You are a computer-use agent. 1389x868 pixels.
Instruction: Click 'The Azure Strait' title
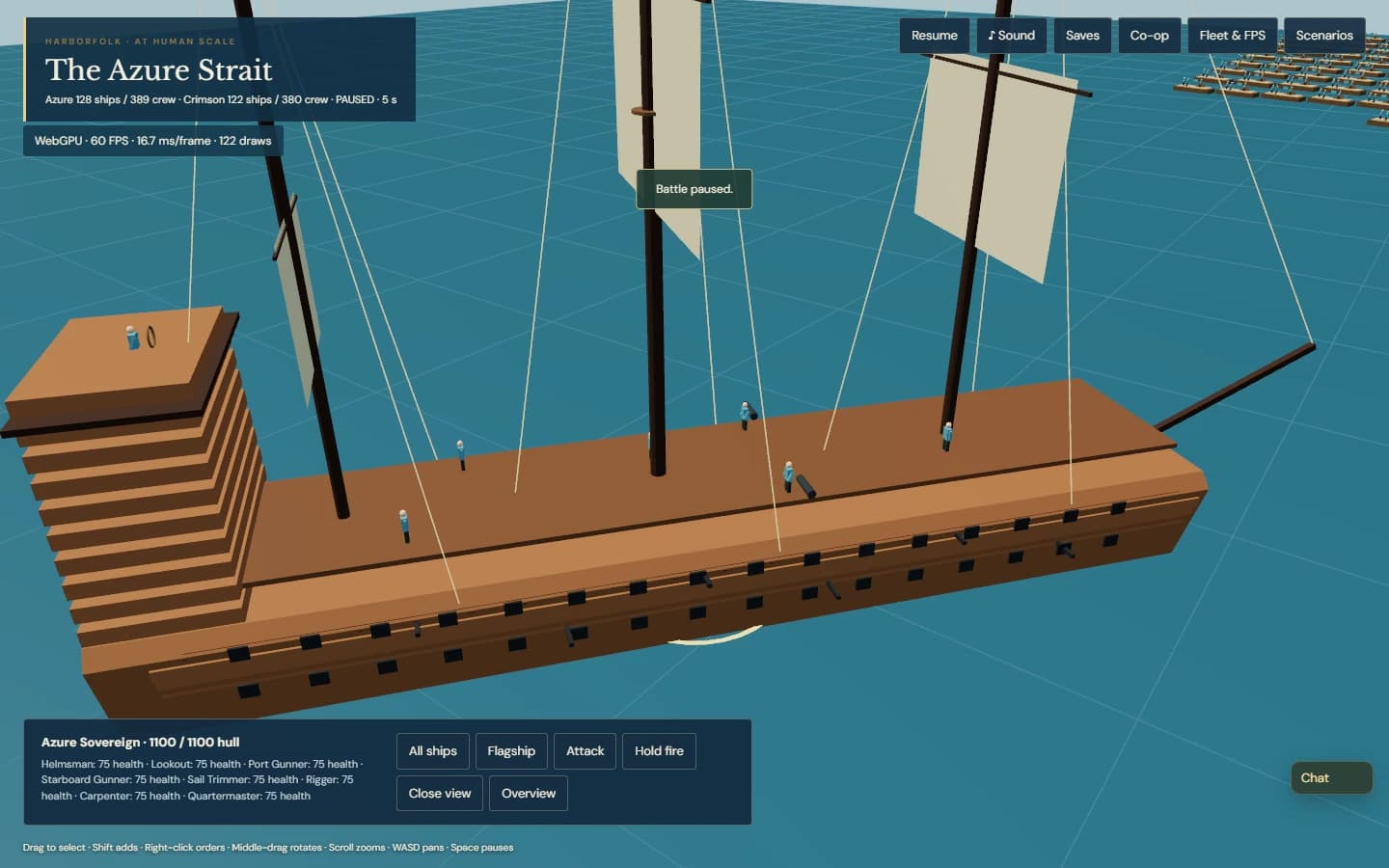(x=158, y=69)
